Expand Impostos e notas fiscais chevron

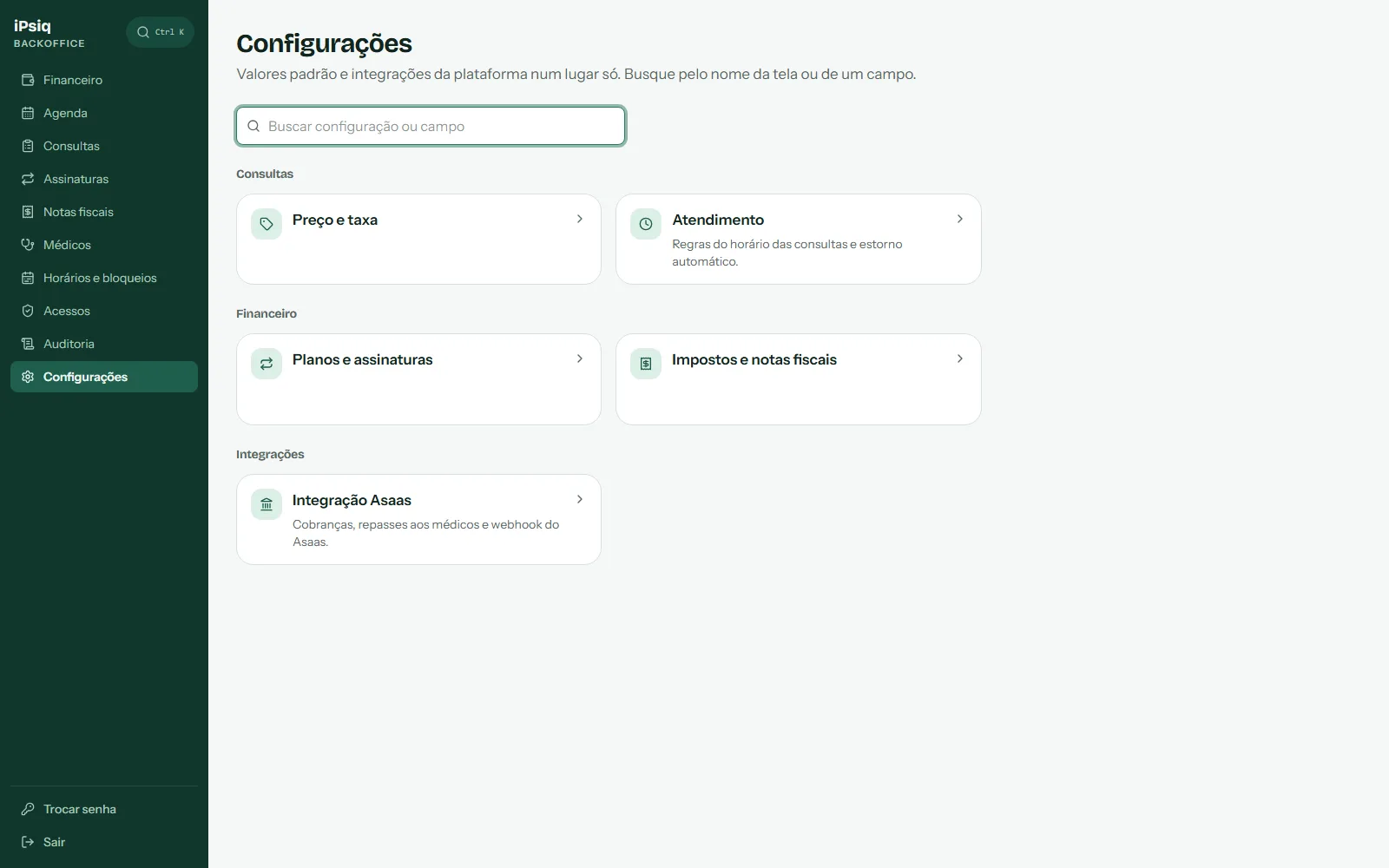click(960, 358)
